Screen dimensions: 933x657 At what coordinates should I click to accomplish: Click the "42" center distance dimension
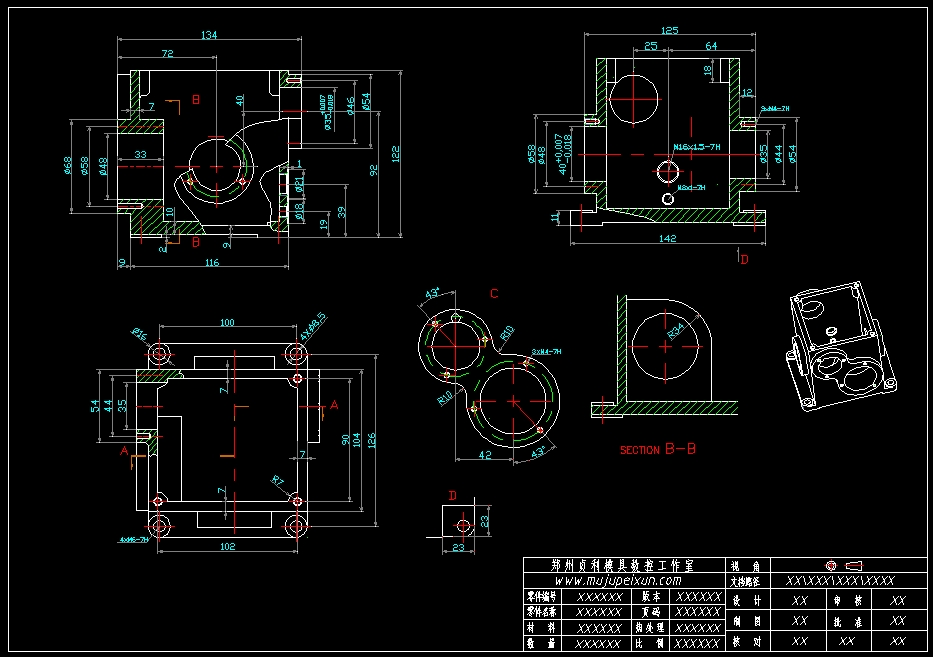click(485, 455)
